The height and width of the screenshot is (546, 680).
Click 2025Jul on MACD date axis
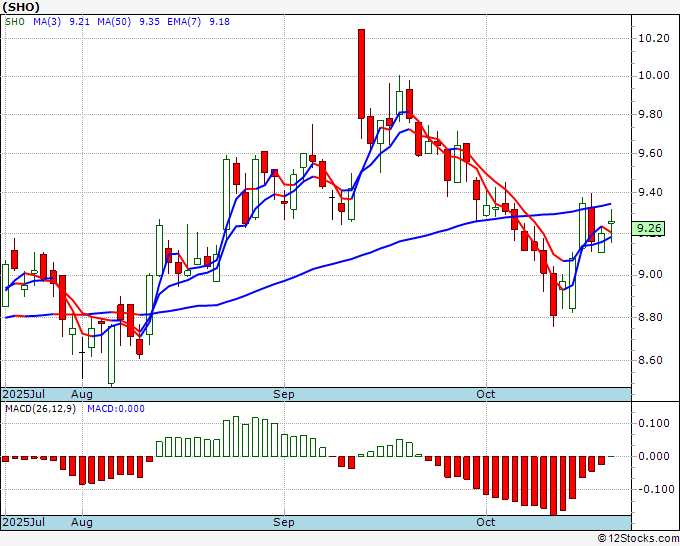click(x=24, y=522)
